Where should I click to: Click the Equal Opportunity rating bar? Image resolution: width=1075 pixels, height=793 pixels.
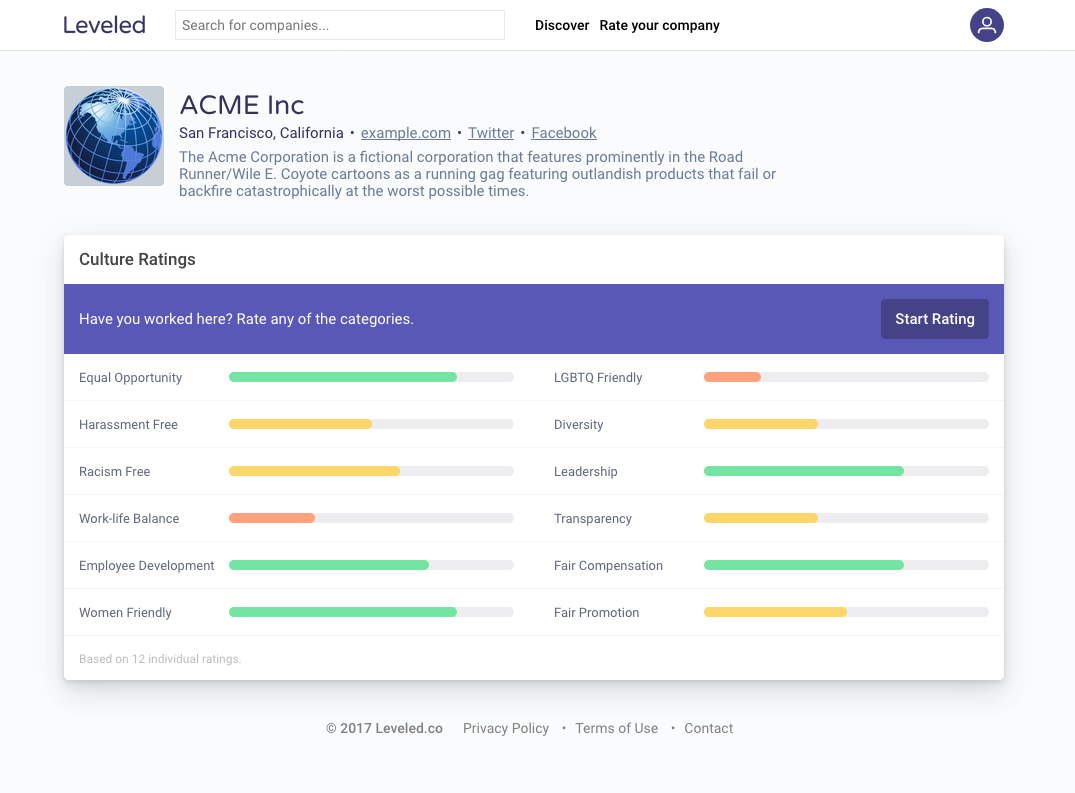pyautogui.click(x=371, y=377)
